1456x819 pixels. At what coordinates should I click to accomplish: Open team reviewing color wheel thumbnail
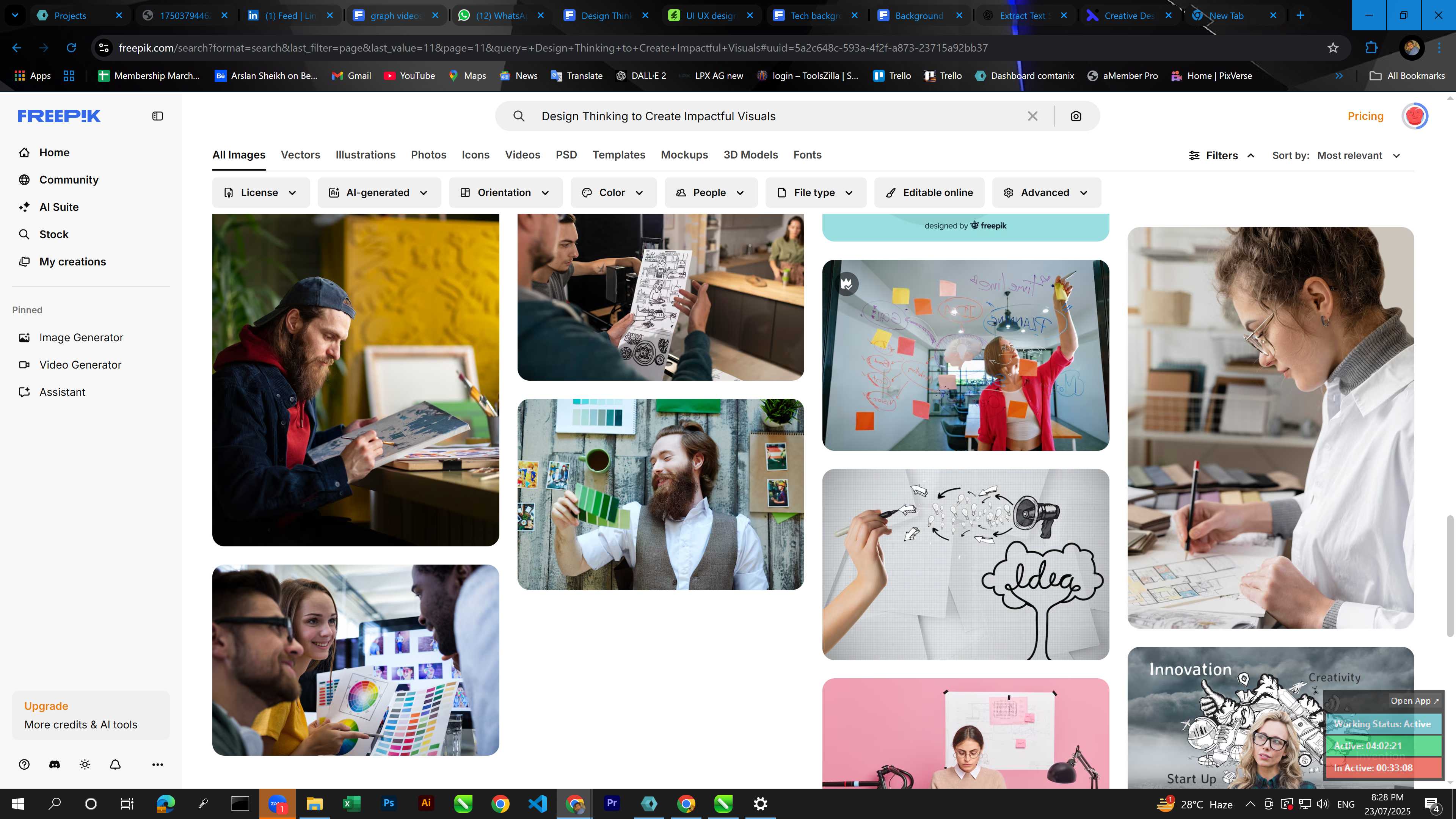pyautogui.click(x=356, y=660)
